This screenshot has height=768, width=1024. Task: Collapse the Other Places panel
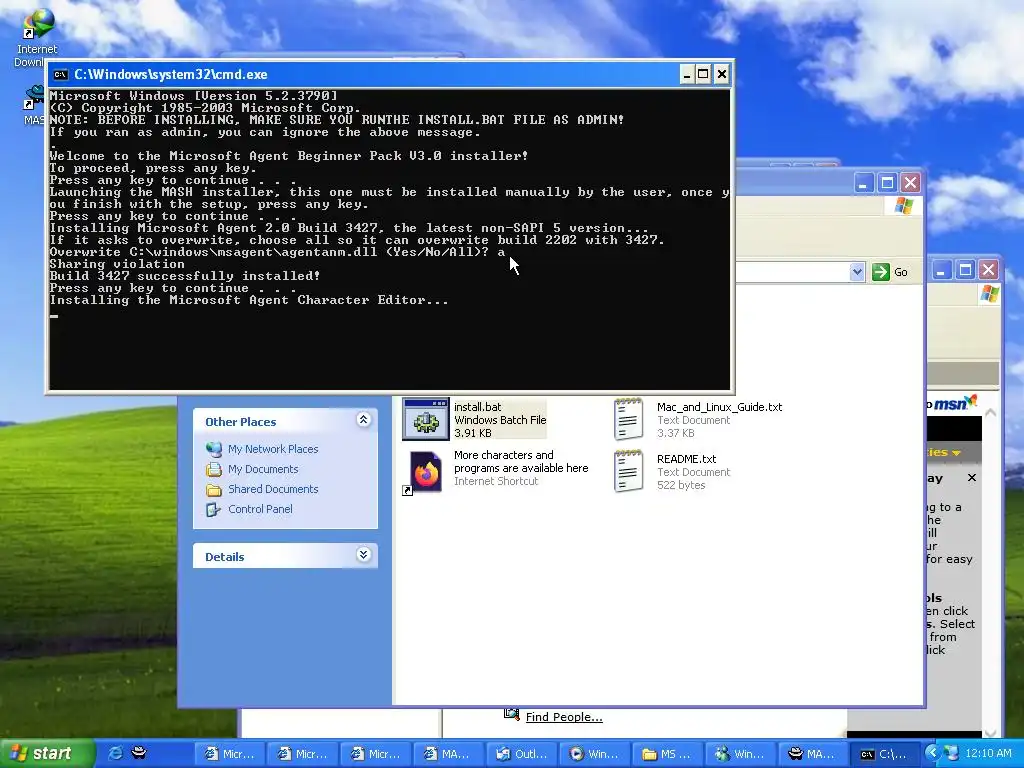pyautogui.click(x=364, y=419)
